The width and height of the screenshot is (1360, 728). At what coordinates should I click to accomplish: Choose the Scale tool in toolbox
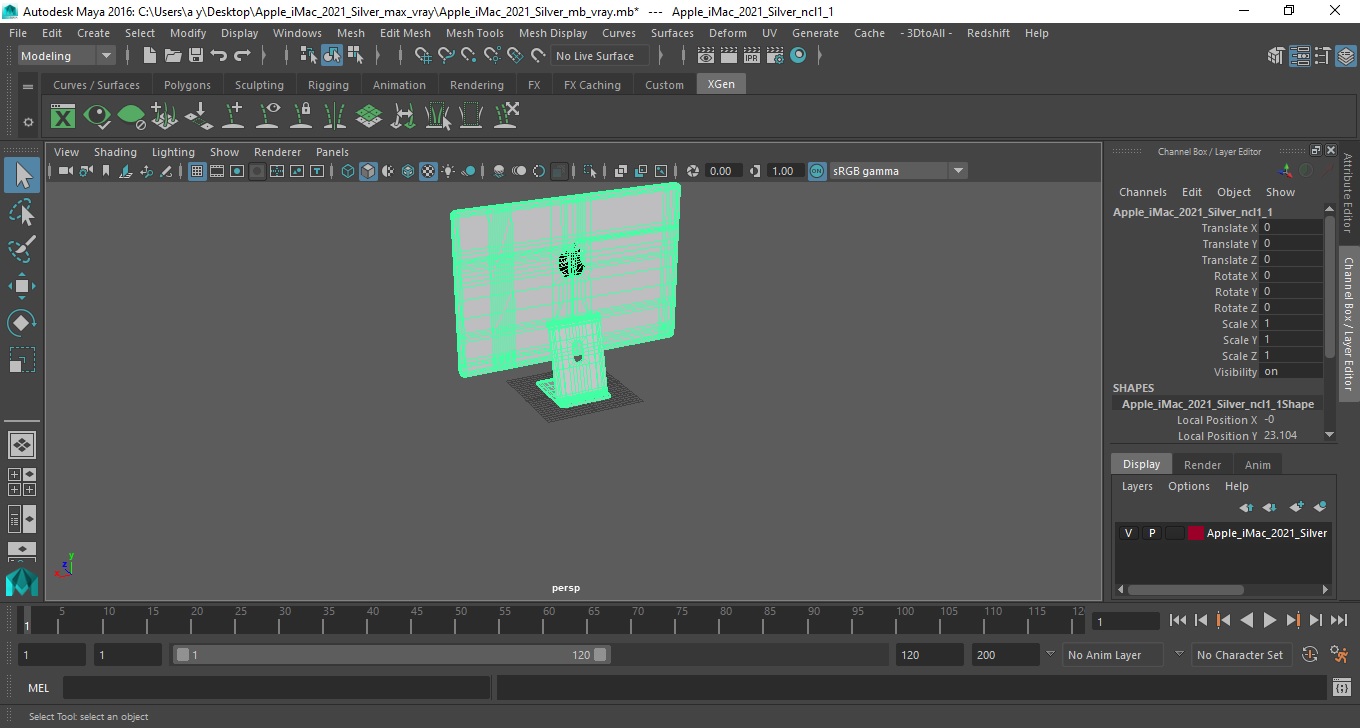click(22, 359)
